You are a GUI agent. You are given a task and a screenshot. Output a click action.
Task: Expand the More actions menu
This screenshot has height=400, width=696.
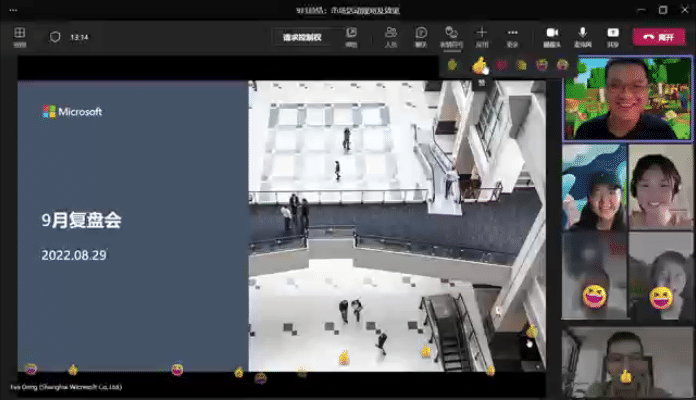click(x=512, y=36)
